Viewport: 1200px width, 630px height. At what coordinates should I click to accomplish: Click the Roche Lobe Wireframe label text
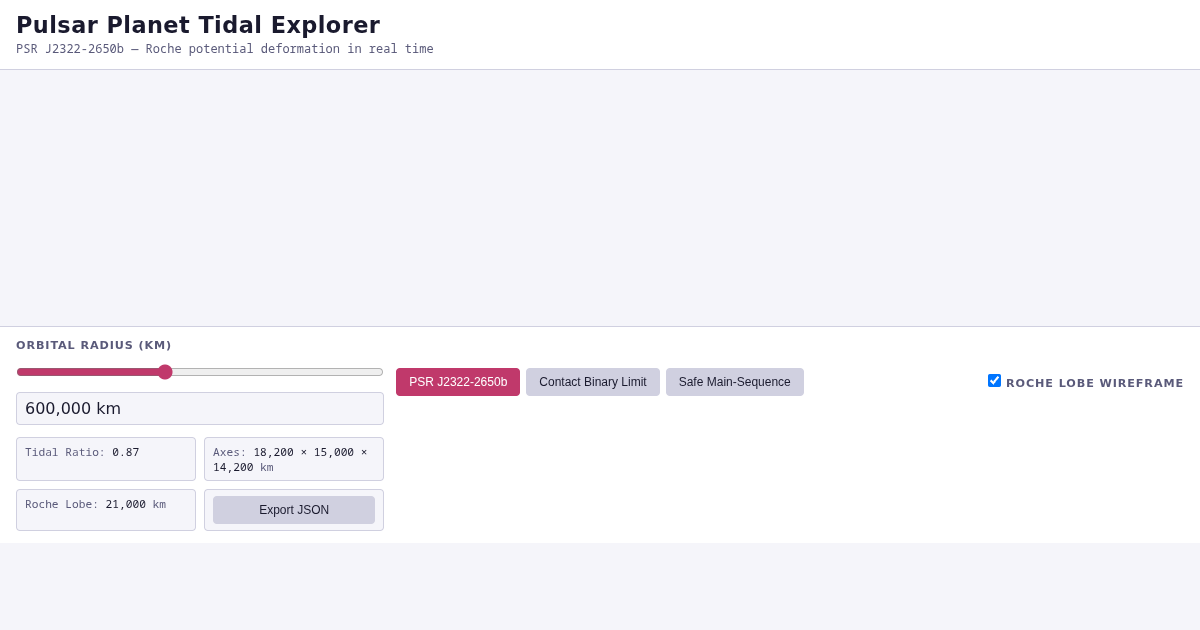[x=1095, y=383]
